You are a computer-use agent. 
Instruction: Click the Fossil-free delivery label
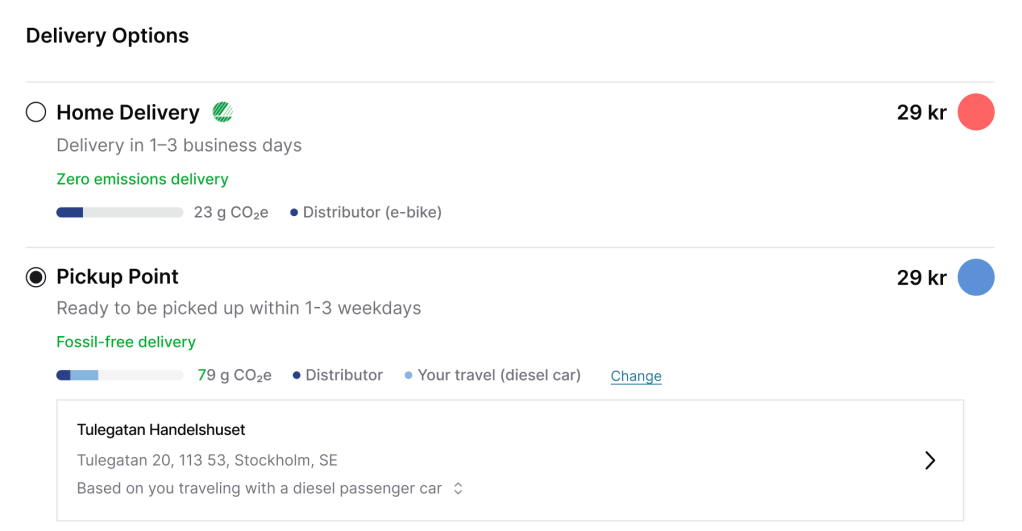coord(126,342)
